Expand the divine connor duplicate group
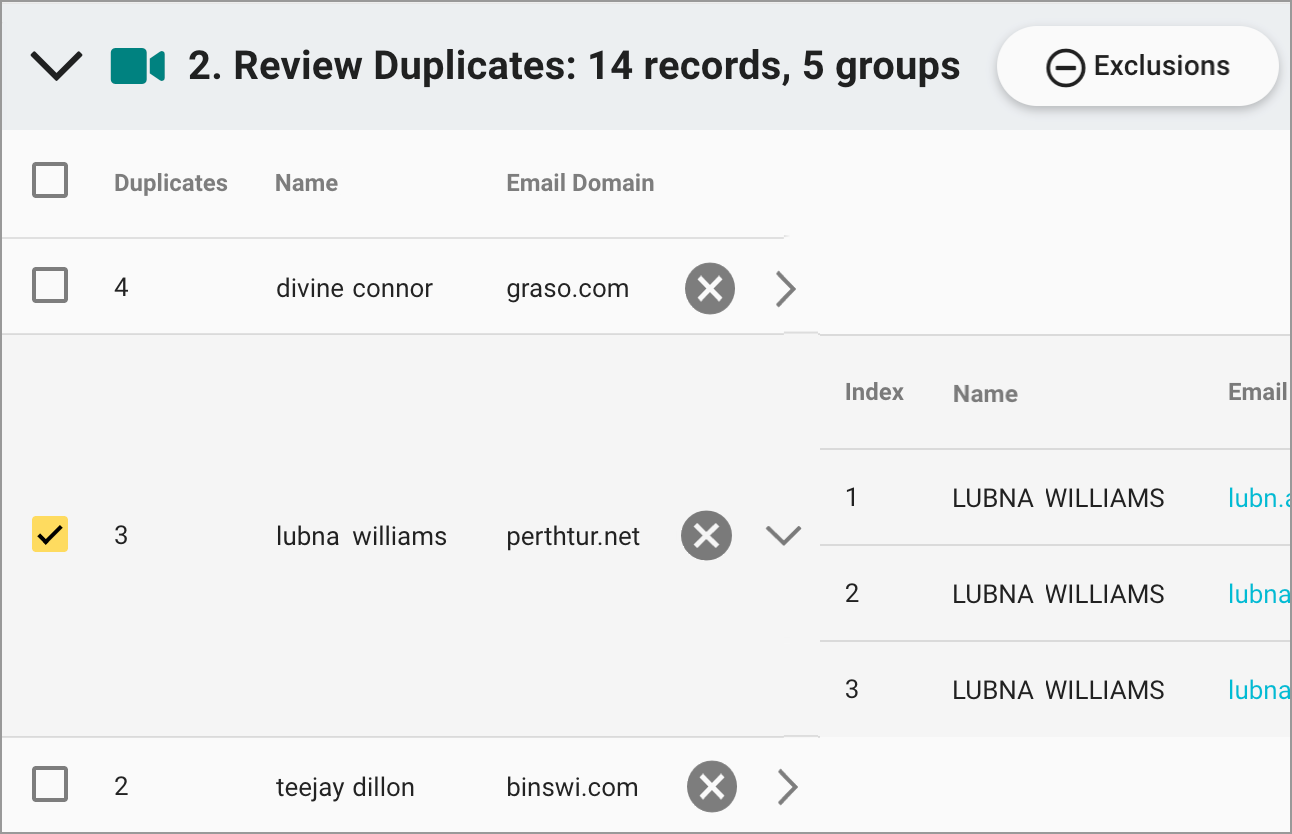Screen dimensions: 1292x834 786,288
